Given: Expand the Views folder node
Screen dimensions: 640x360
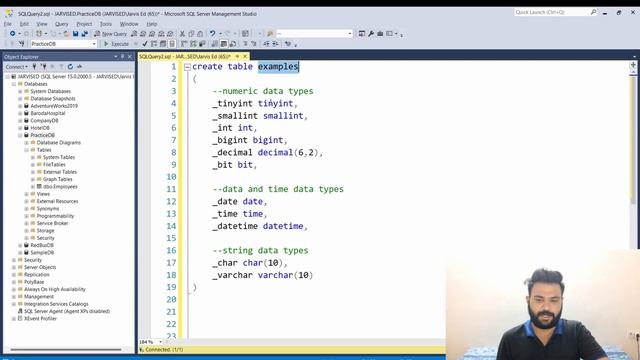Looking at the screenshot, I should (27, 194).
